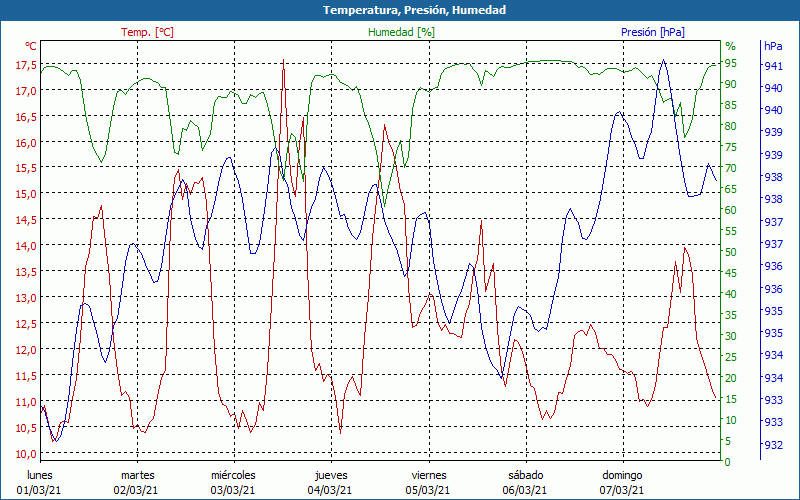Click the '11,5' temperature axis value
The image size is (800, 500).
[26, 376]
